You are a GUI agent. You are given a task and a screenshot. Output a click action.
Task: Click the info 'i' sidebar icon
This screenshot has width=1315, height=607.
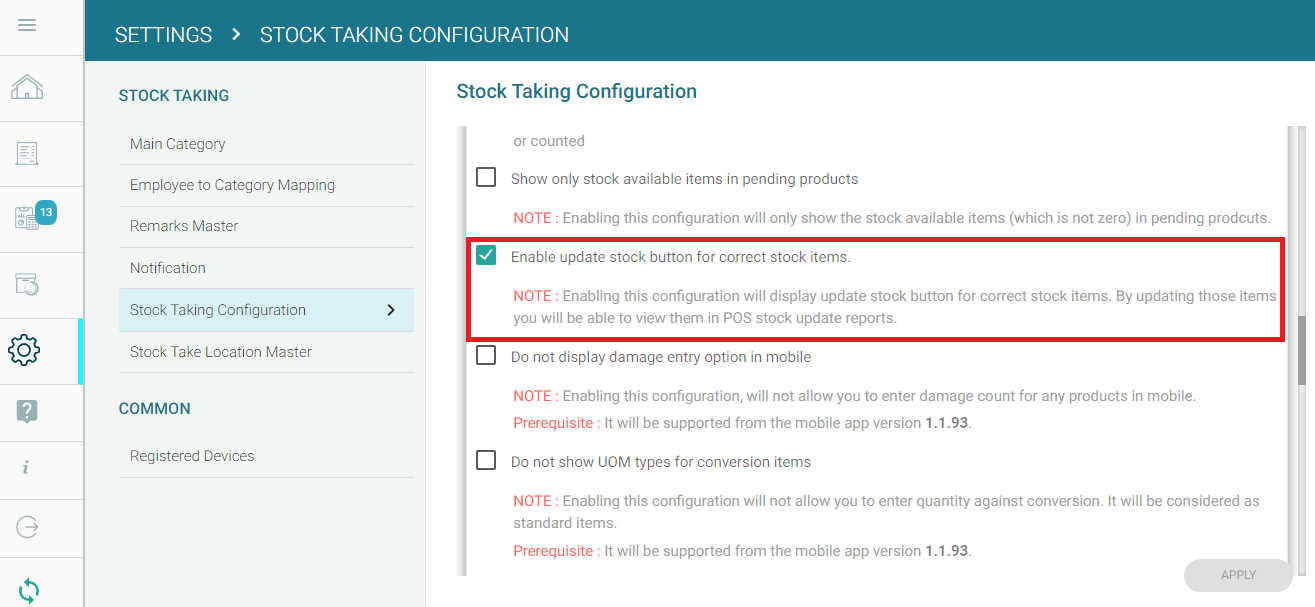[26, 468]
